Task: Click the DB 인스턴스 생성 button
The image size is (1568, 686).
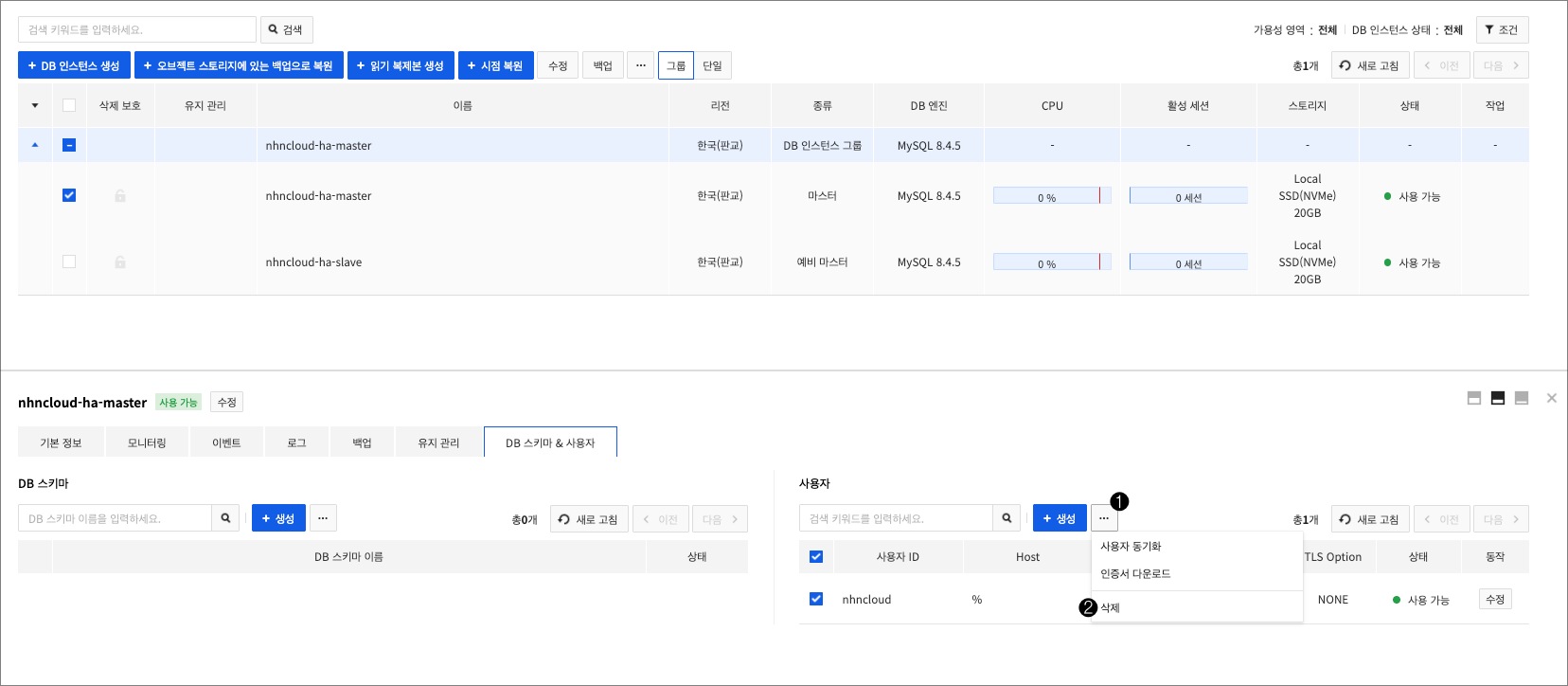Action: tap(74, 65)
